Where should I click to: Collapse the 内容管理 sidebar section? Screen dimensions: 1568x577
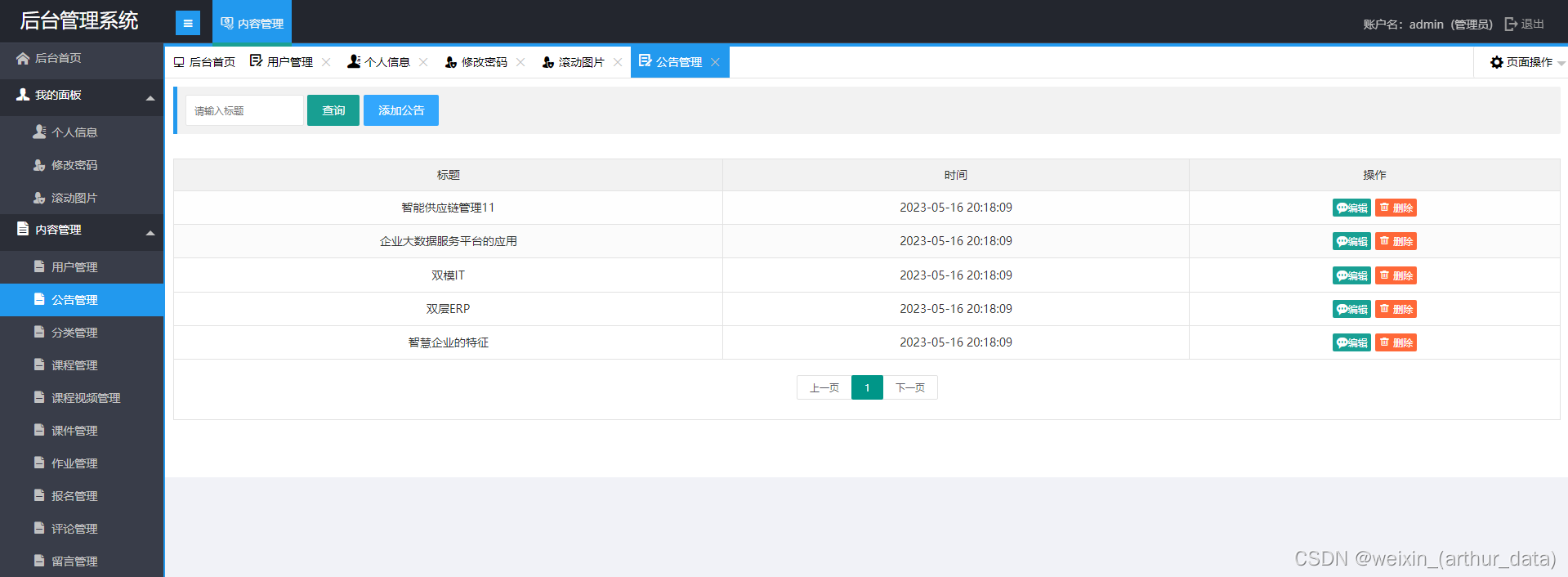(x=82, y=230)
